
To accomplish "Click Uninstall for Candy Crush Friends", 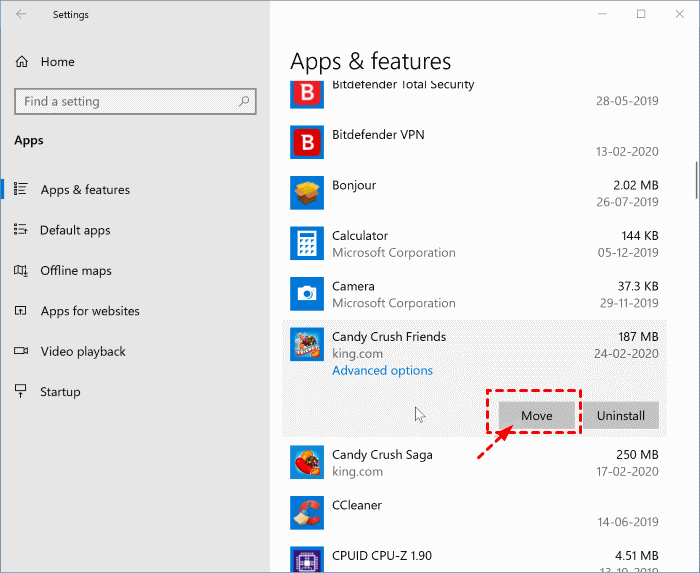I will pos(621,415).
